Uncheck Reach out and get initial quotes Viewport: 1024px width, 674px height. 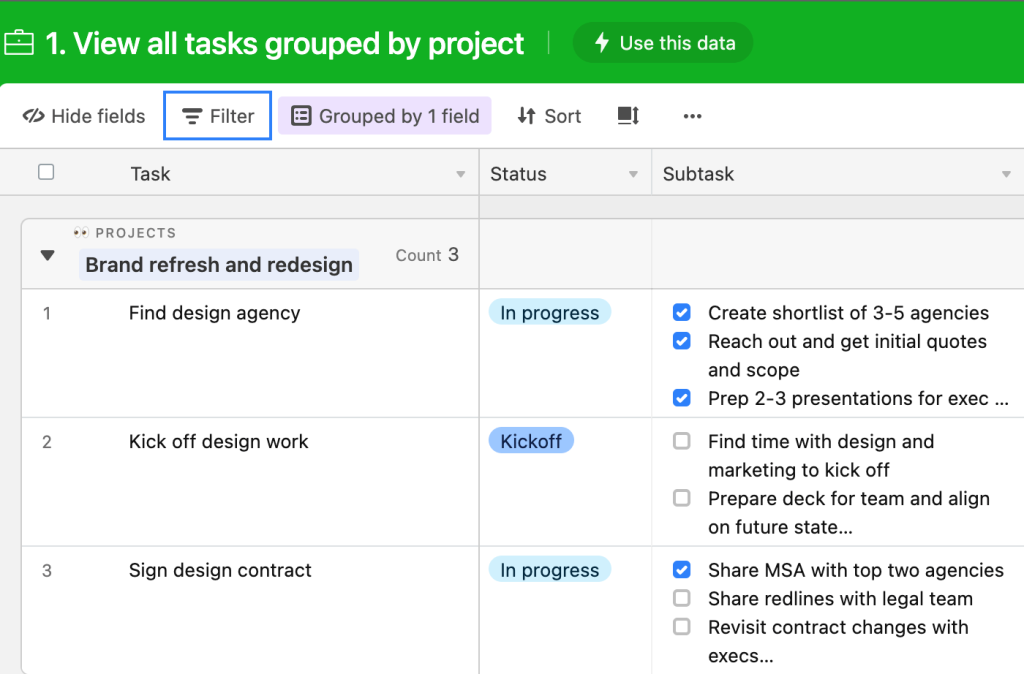682,341
